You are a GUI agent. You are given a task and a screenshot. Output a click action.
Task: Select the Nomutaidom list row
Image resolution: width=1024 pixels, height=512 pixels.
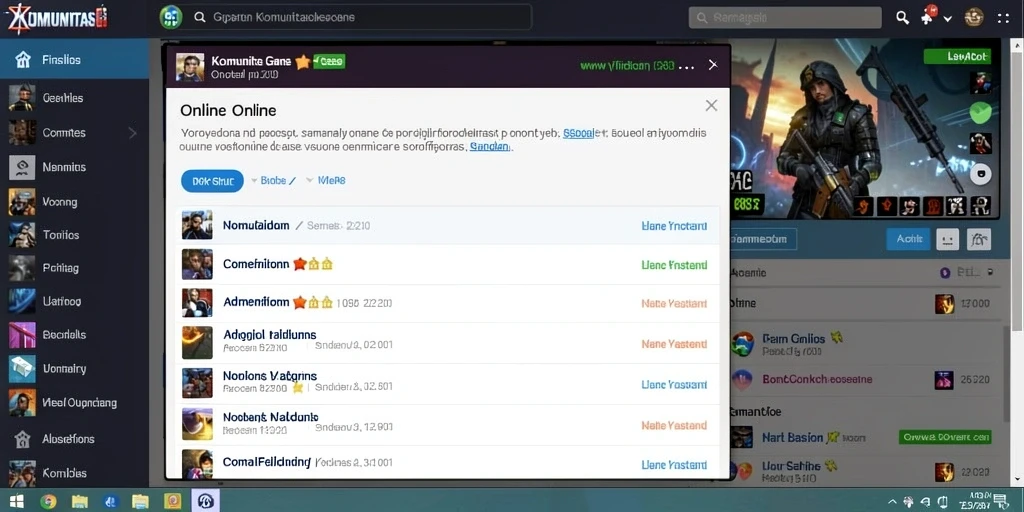tap(448, 225)
